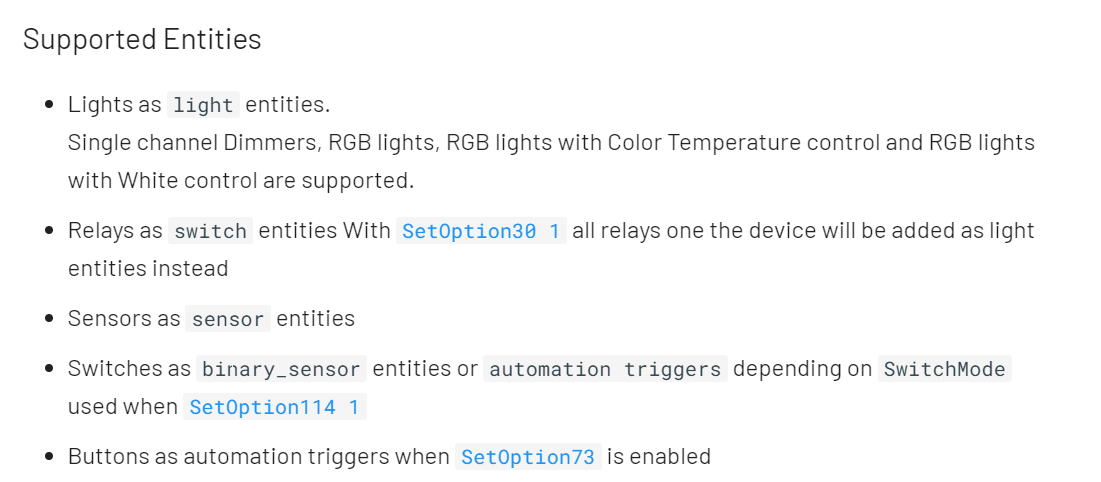Click the 'with White control are supported' line

coord(240,180)
